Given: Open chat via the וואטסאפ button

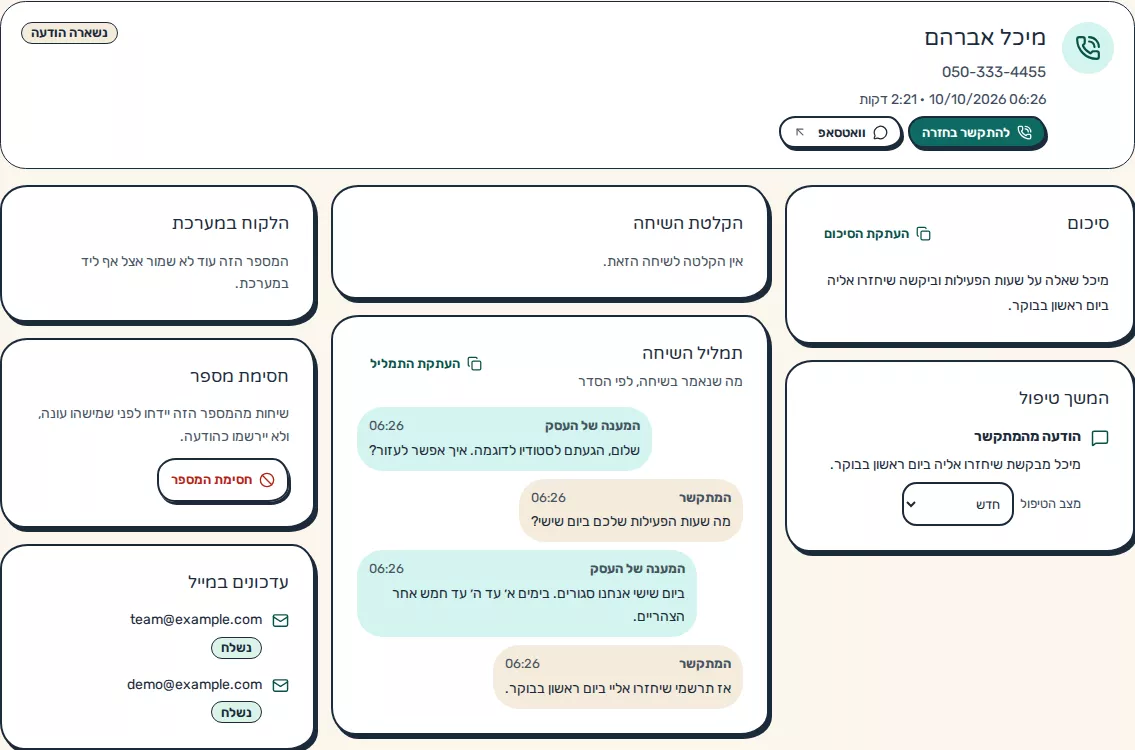Looking at the screenshot, I should (x=840, y=132).
